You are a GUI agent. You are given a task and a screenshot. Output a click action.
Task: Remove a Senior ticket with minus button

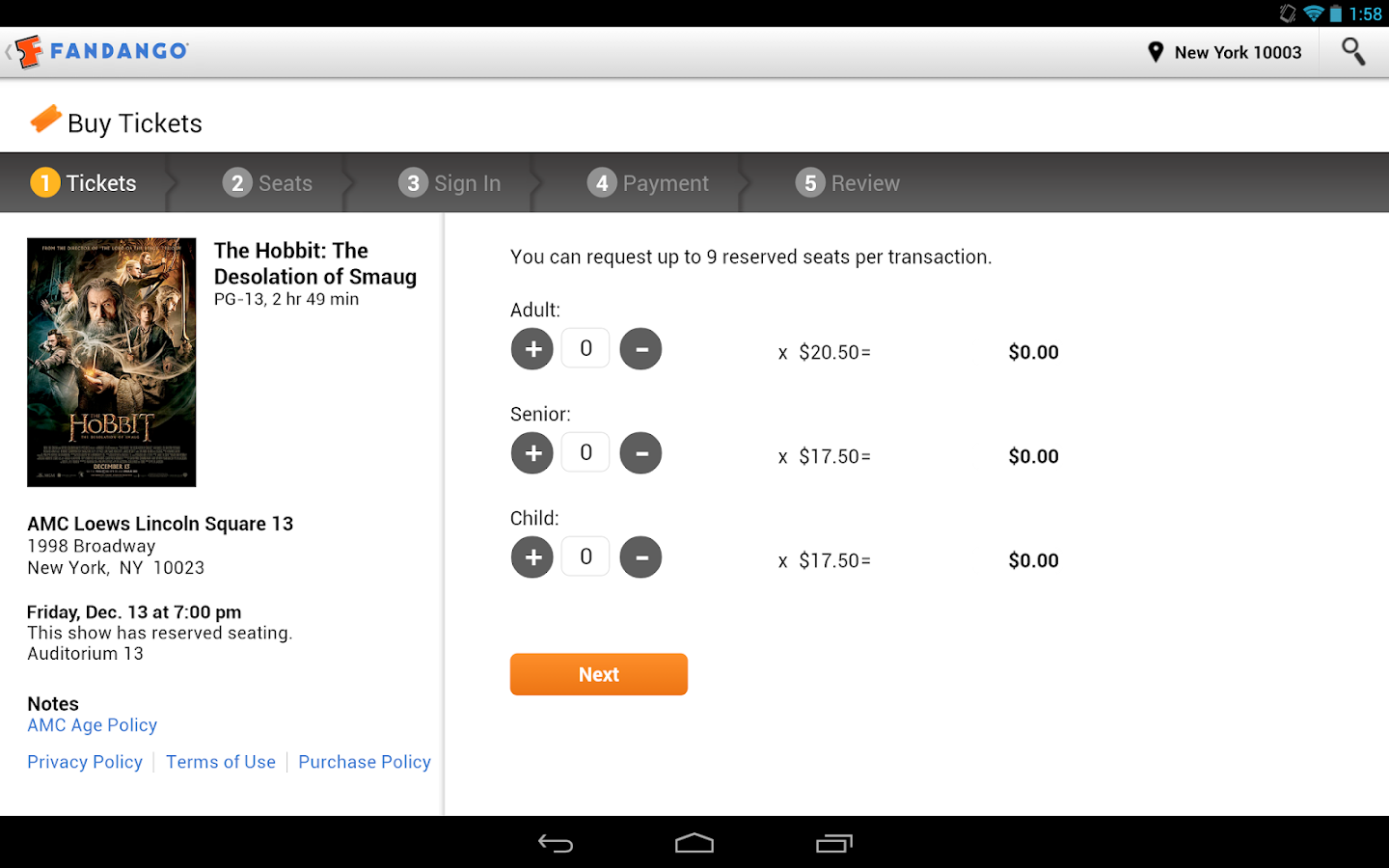[640, 453]
